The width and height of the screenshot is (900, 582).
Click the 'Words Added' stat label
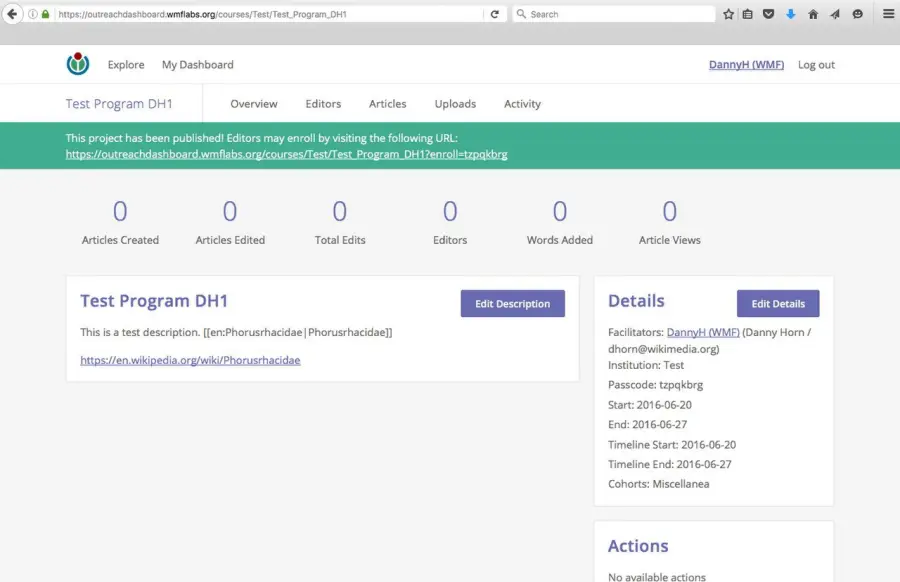560,240
